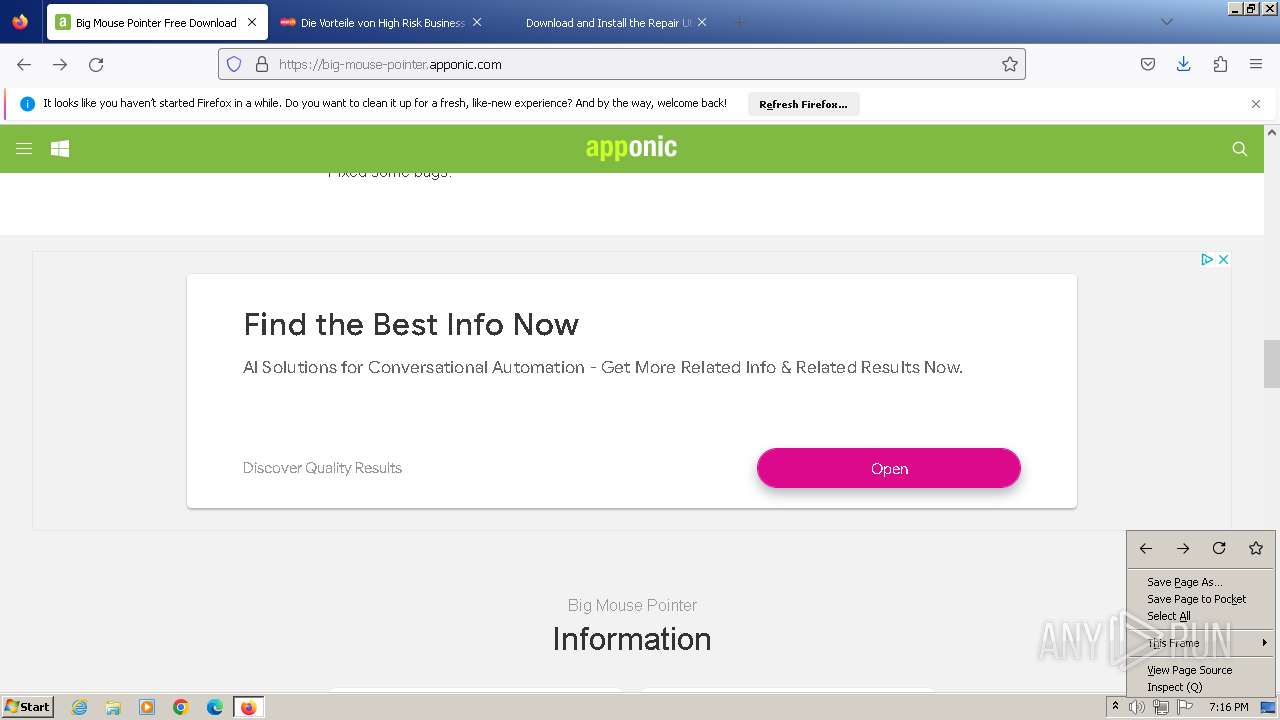Click the Refresh Firefox... button
Screen dimensions: 1280x720
coord(803,104)
